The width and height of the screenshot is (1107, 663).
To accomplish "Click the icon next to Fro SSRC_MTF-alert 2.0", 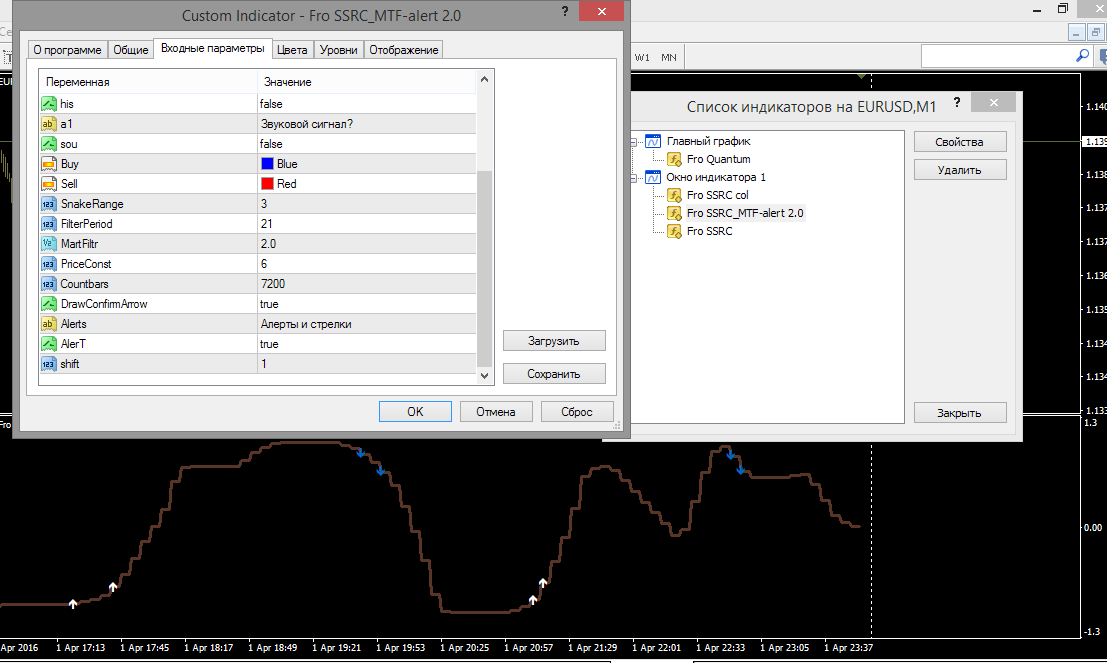I will point(674,213).
